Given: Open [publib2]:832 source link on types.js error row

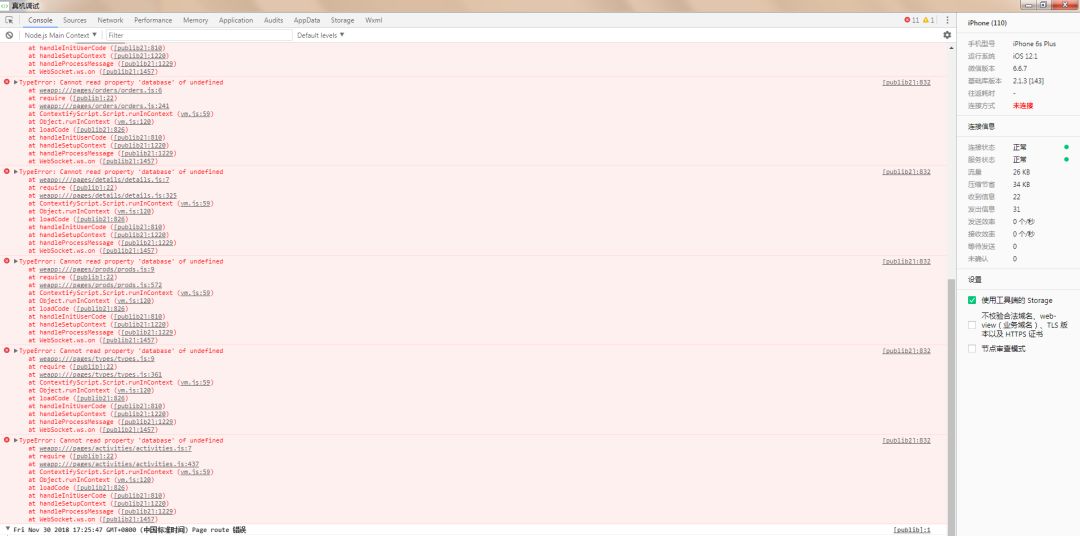Looking at the screenshot, I should (x=906, y=351).
